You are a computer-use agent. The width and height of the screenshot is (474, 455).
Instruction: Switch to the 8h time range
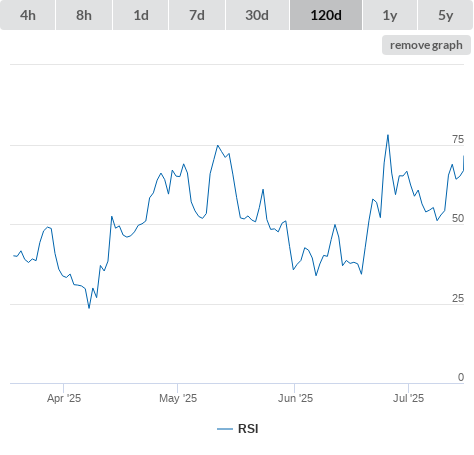[84, 15]
